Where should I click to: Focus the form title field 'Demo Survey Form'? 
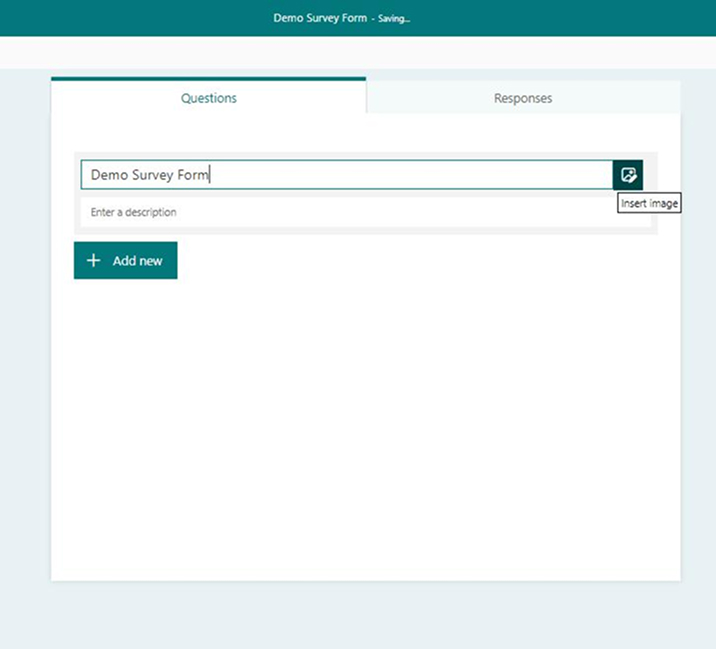[x=347, y=174]
